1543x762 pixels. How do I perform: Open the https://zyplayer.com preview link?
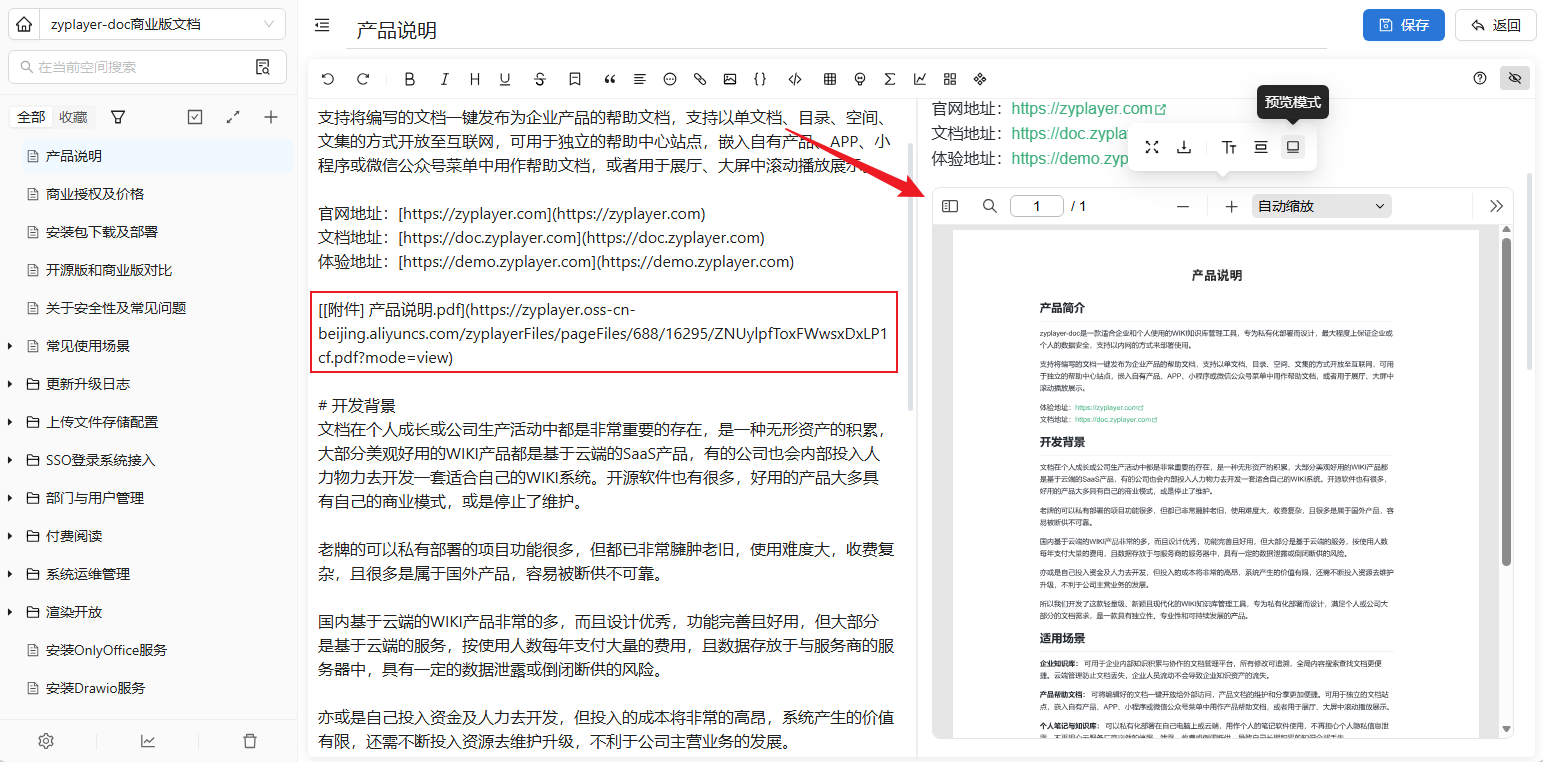[1088, 108]
